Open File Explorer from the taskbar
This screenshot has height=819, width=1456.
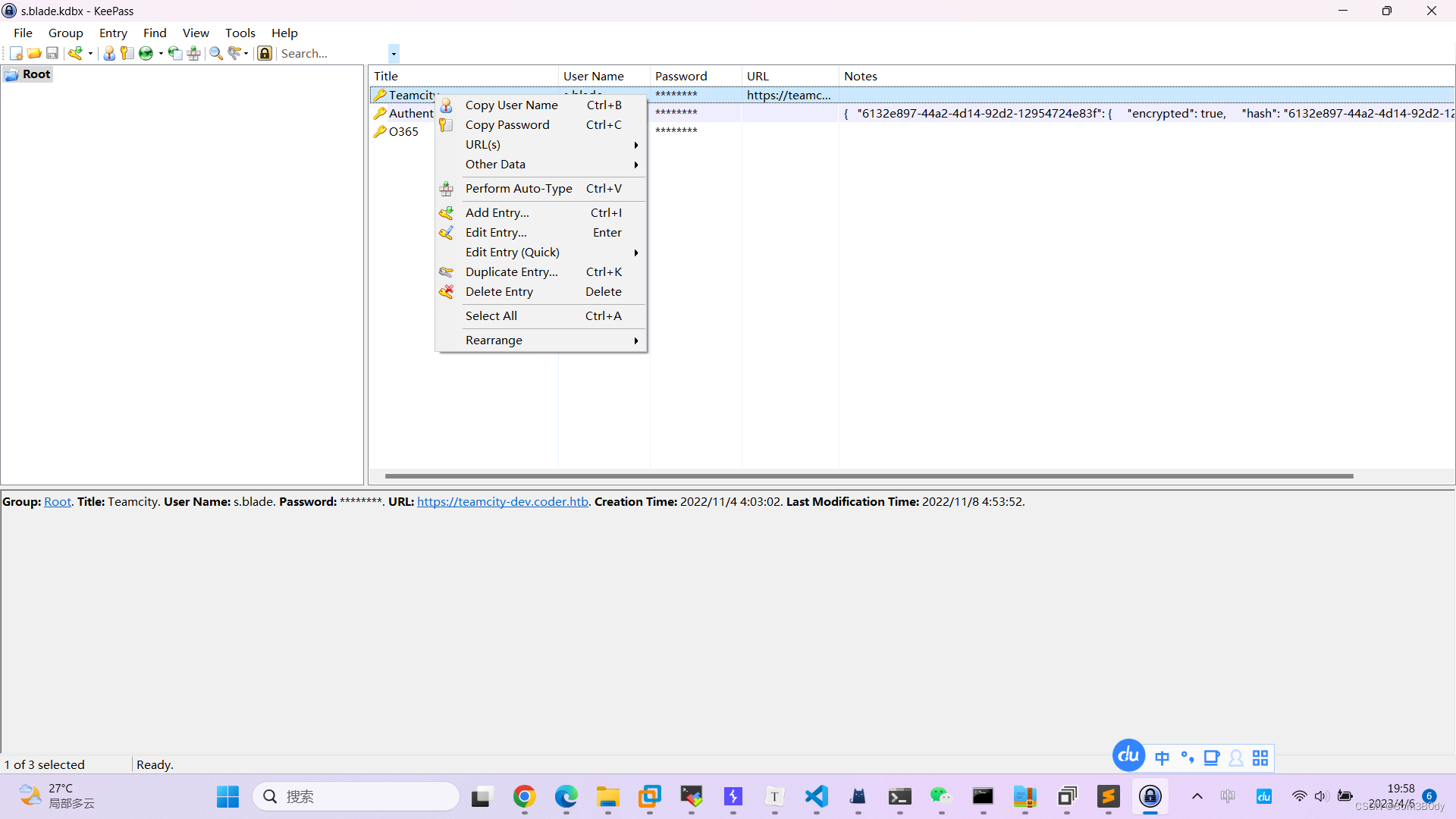point(607,796)
